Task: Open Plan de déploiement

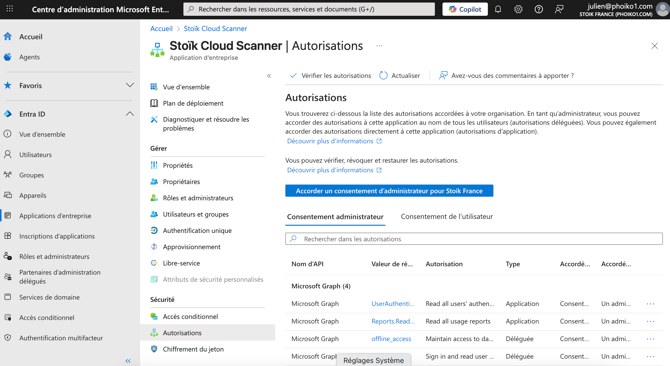Action: point(193,103)
